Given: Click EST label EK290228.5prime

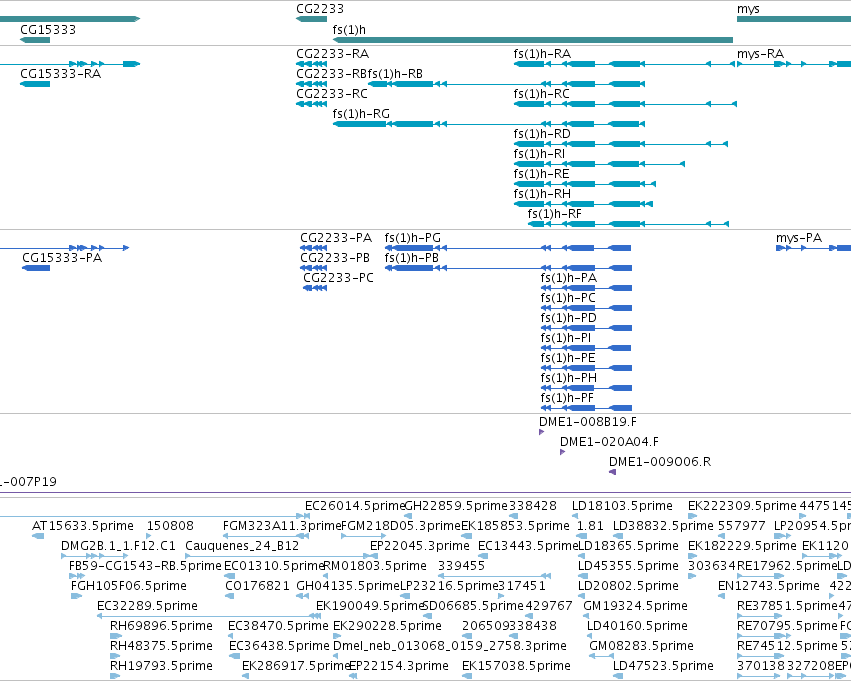Looking at the screenshot, I should coord(387,626).
